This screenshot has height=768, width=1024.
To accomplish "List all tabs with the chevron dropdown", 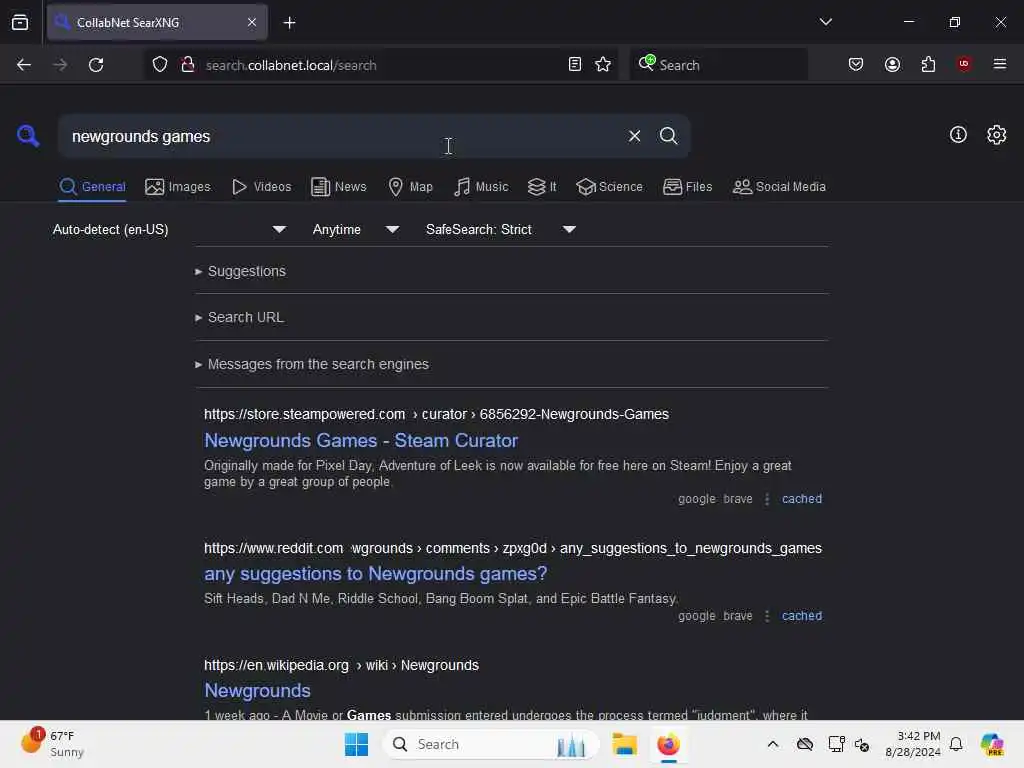I will point(825,22).
